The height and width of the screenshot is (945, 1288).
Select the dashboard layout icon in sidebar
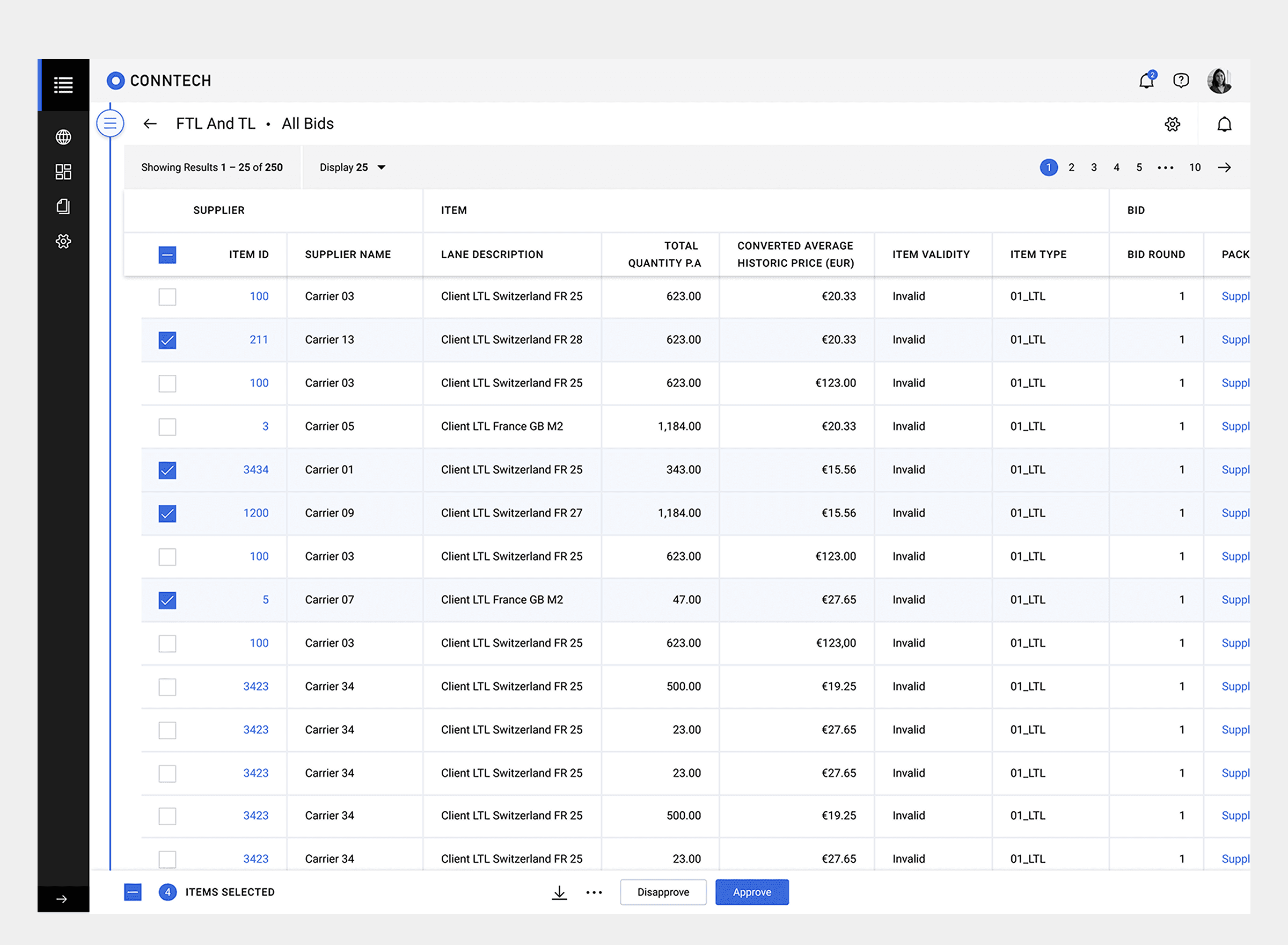coord(63,172)
